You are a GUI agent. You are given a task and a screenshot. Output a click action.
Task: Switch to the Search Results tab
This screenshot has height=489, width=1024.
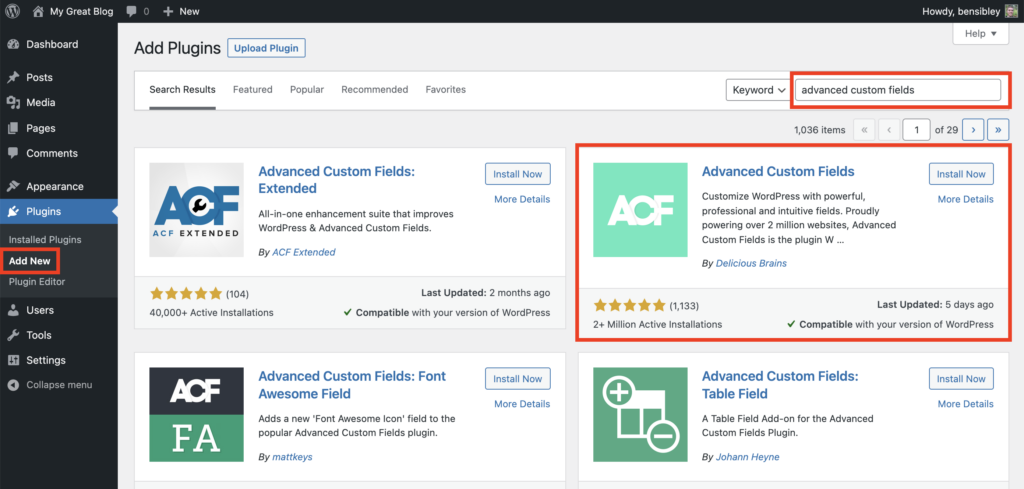(x=182, y=90)
